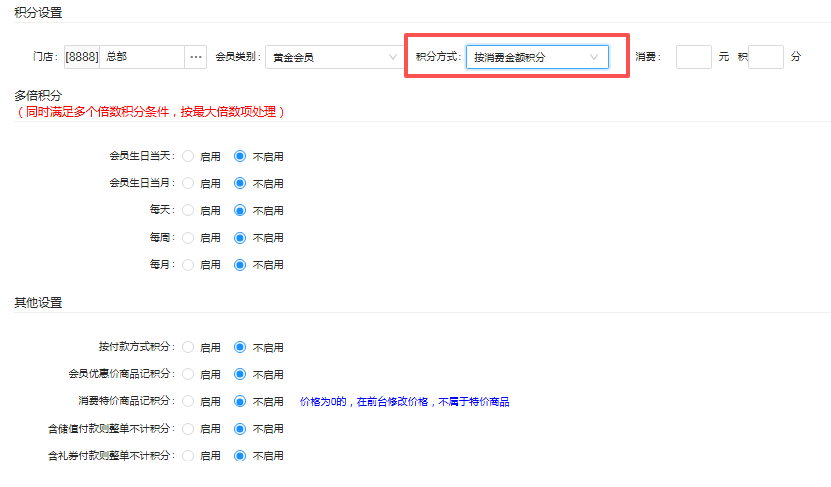Select 不启用 for 会员优惠价商品记积分
Viewport: 831px width, 487px height.
click(x=240, y=374)
